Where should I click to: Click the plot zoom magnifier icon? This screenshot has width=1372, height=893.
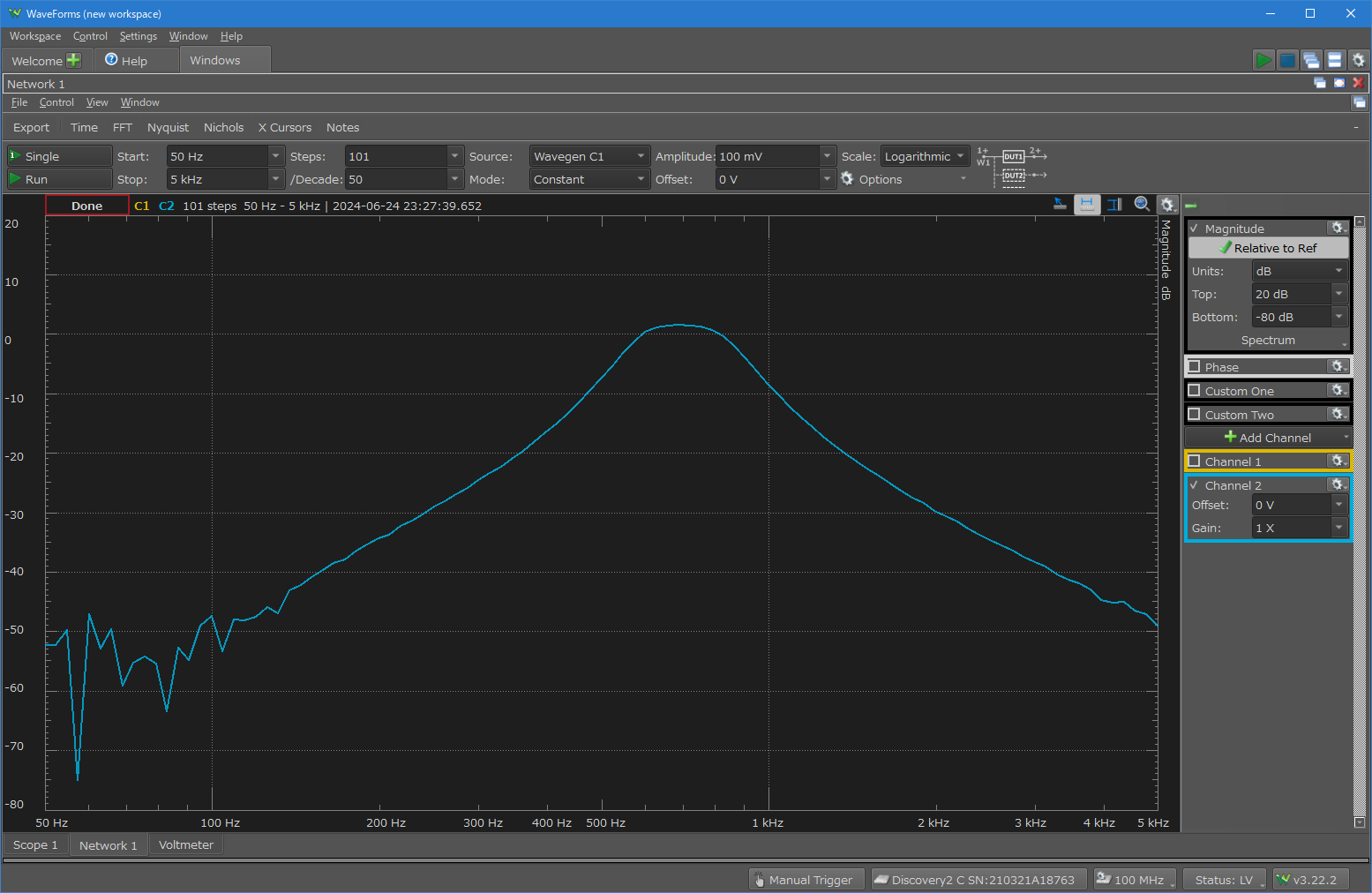[x=1142, y=204]
